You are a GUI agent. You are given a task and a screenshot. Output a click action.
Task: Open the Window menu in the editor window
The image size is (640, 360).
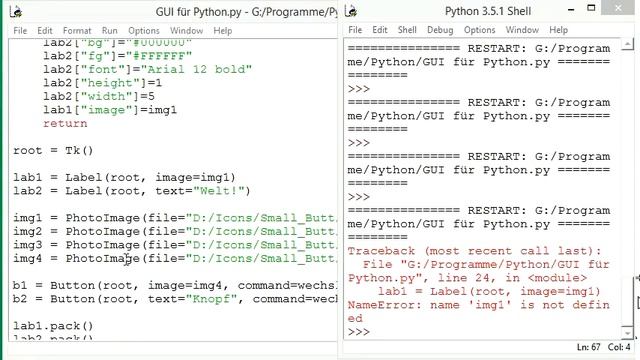pos(187,31)
